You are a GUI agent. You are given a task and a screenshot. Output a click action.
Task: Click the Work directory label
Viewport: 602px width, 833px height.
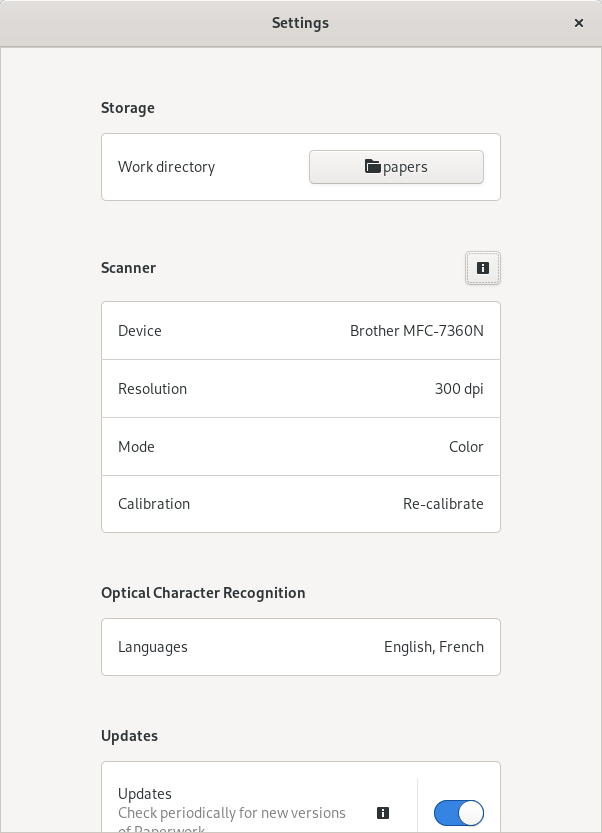coord(166,167)
